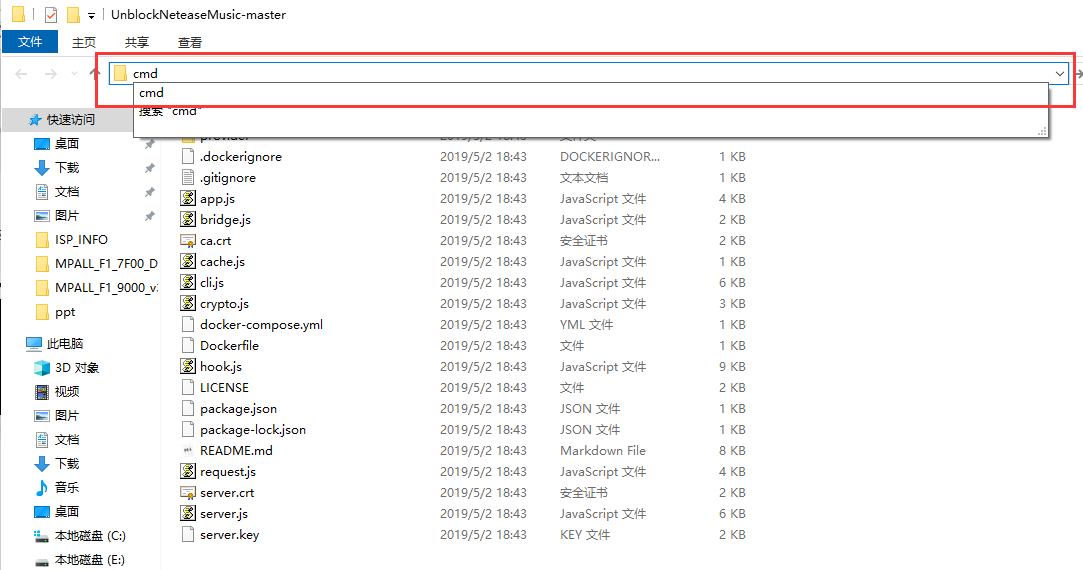The width and height of the screenshot is (1083, 570).
Task: Switch to the 查看 ribbon tab
Action: click(190, 42)
